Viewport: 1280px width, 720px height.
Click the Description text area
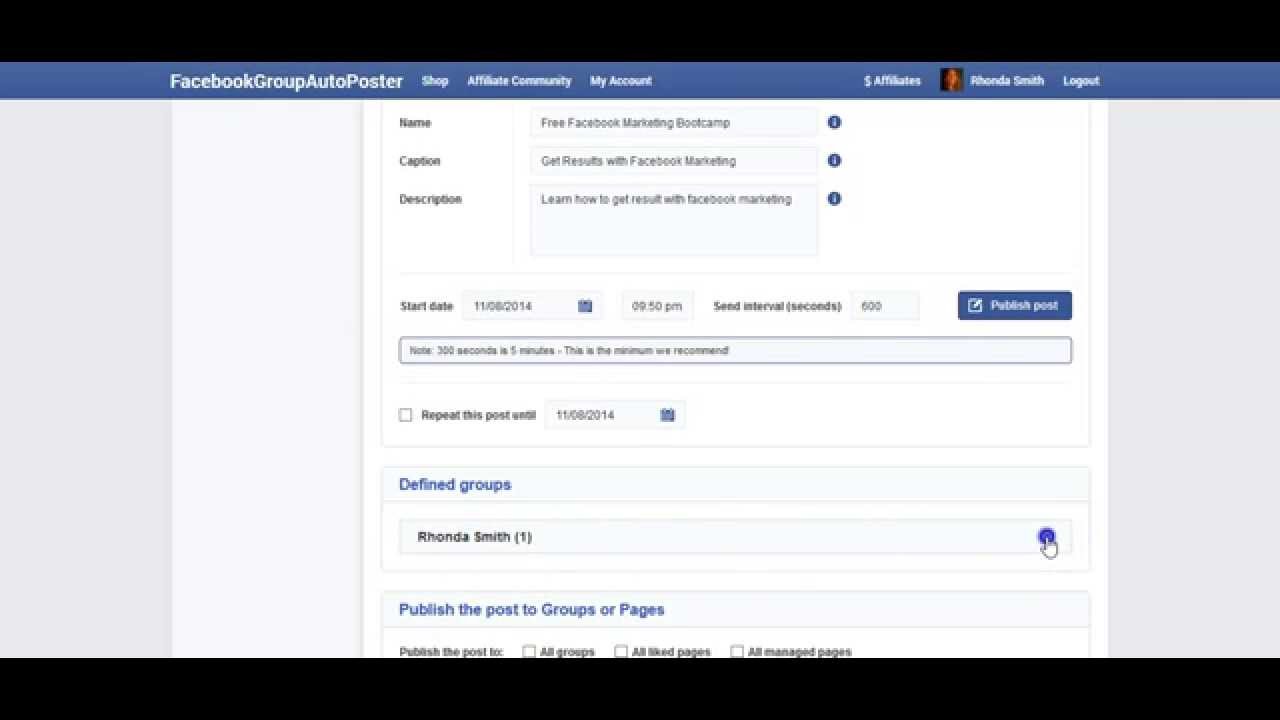(x=673, y=220)
